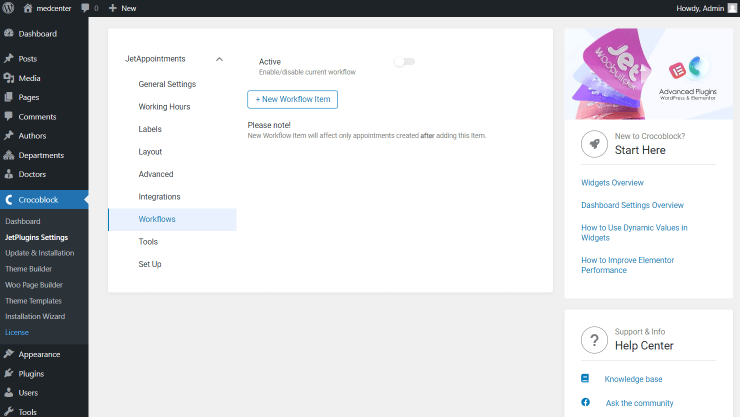
Task: Click the rocket Start Here icon
Action: point(594,144)
